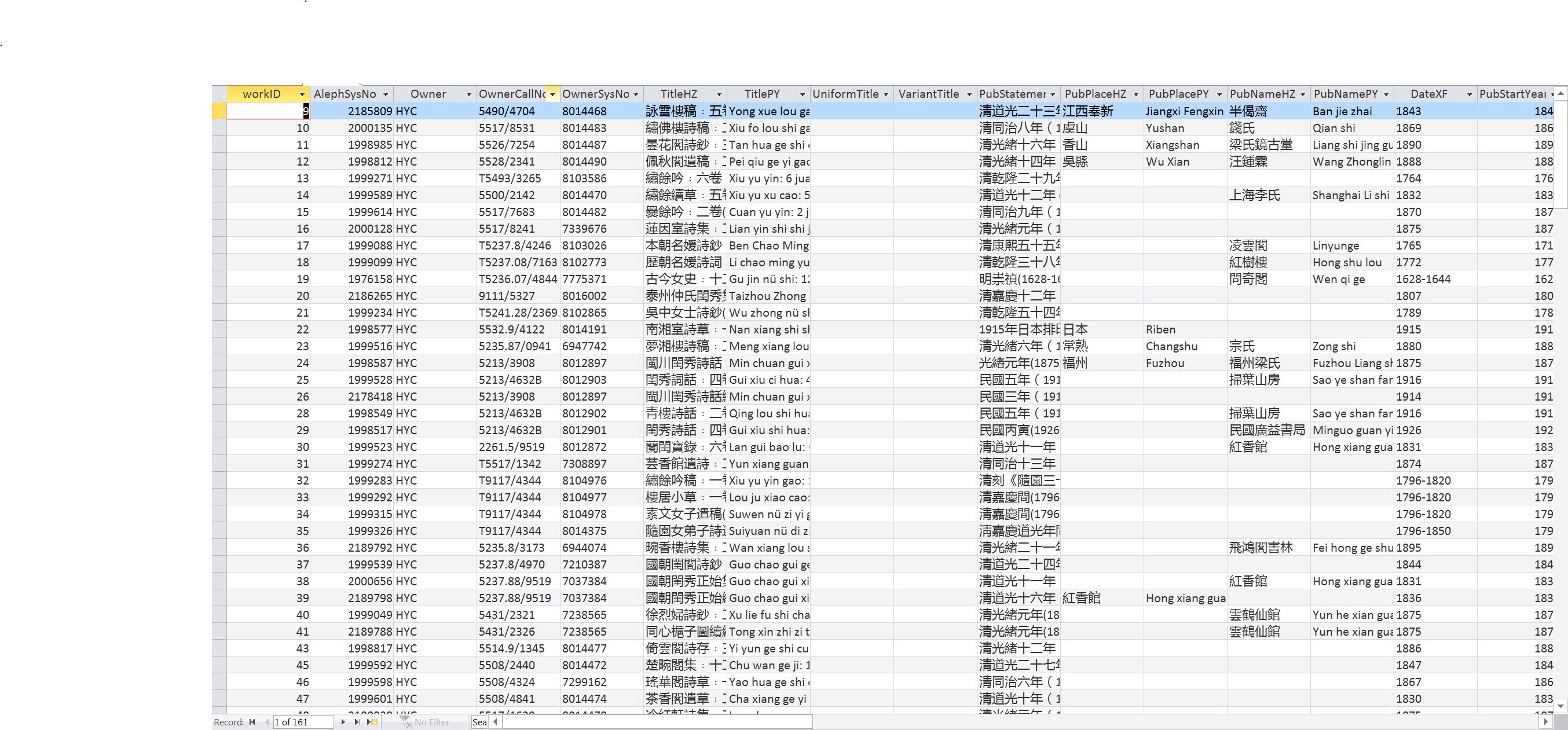
Task: Open AlephSysNo column sort dropdown
Action: pos(385,94)
